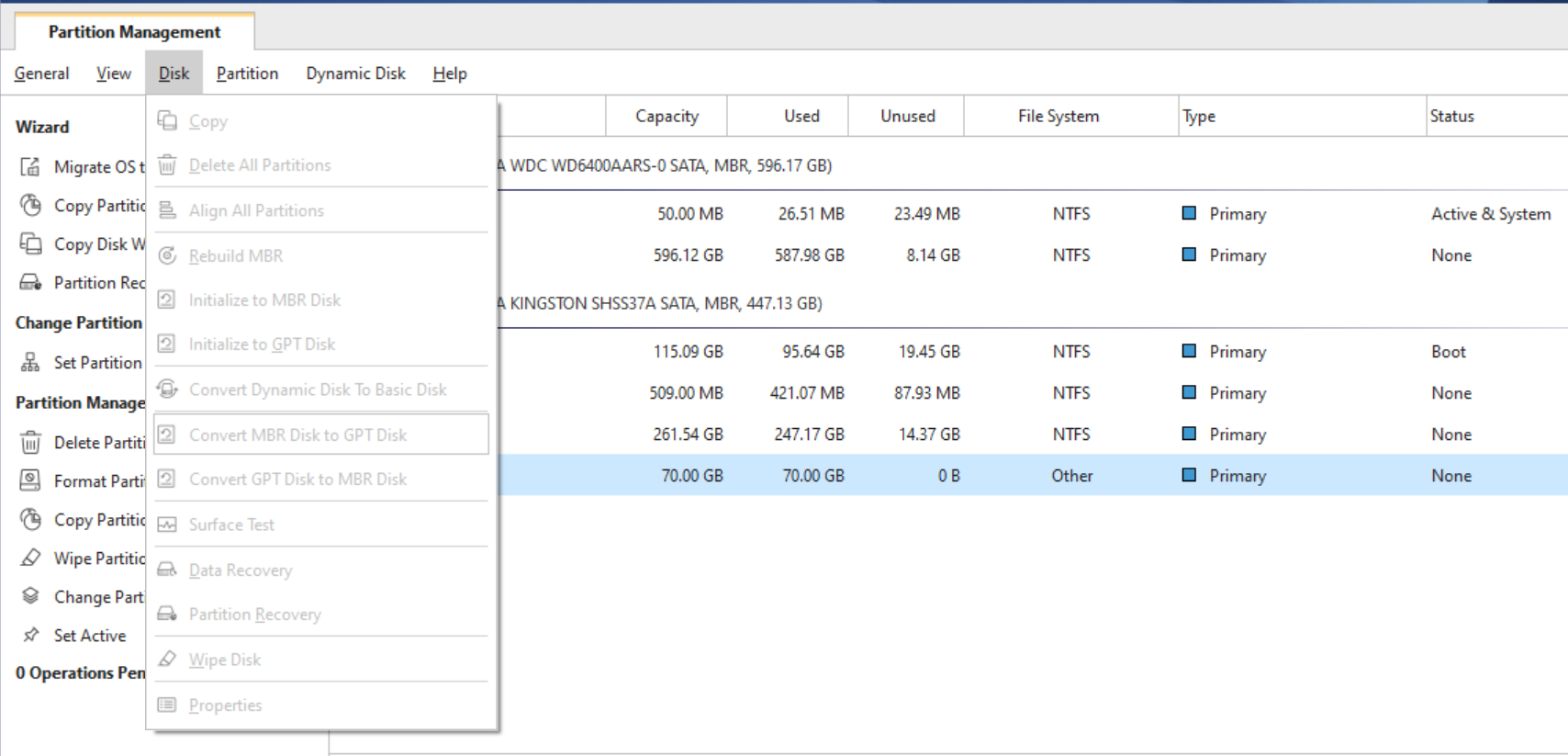Select the 509.00 MB capacity cell
This screenshot has width=1568, height=756.
687,393
